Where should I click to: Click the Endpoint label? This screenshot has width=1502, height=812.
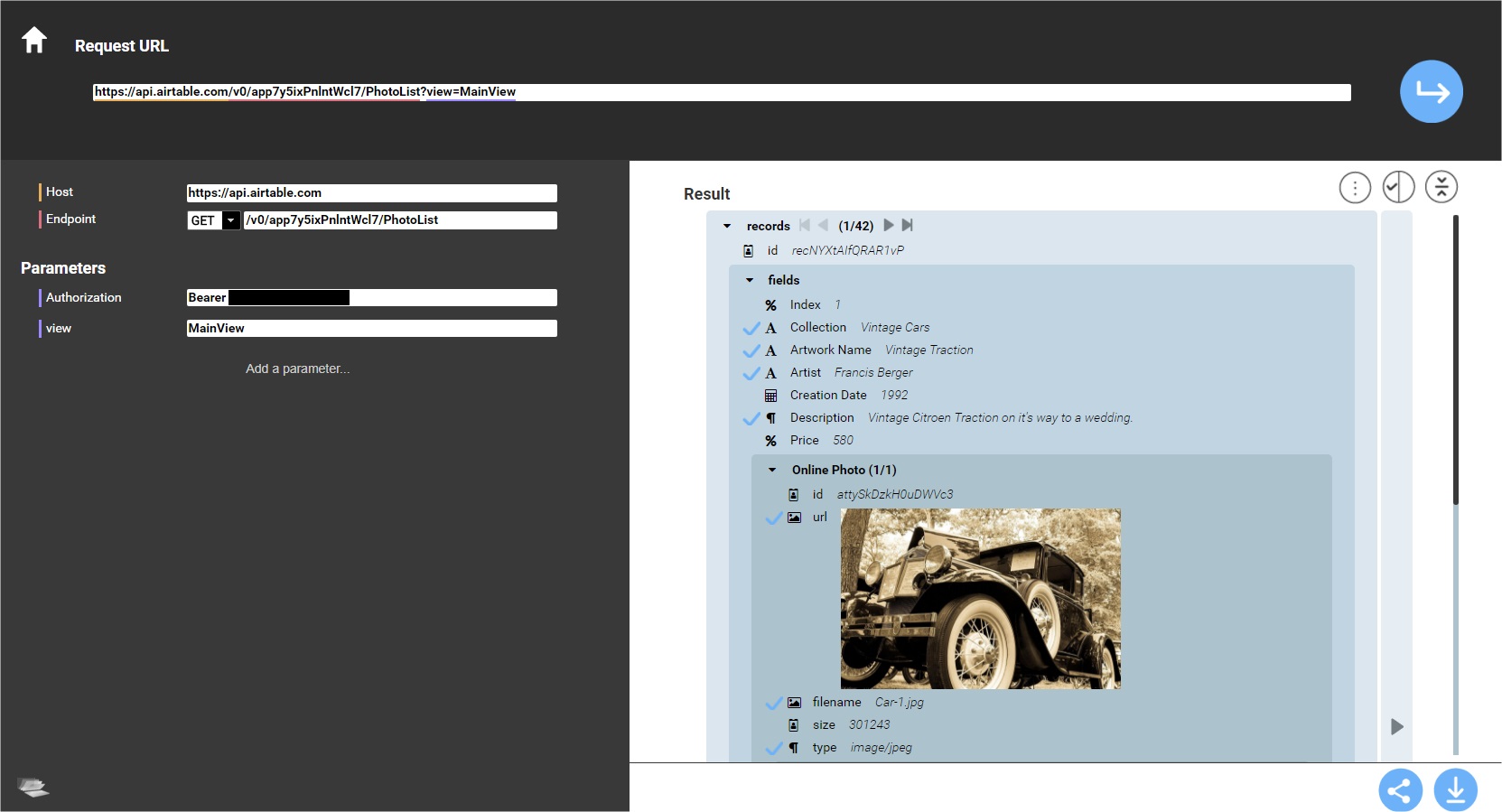[70, 219]
